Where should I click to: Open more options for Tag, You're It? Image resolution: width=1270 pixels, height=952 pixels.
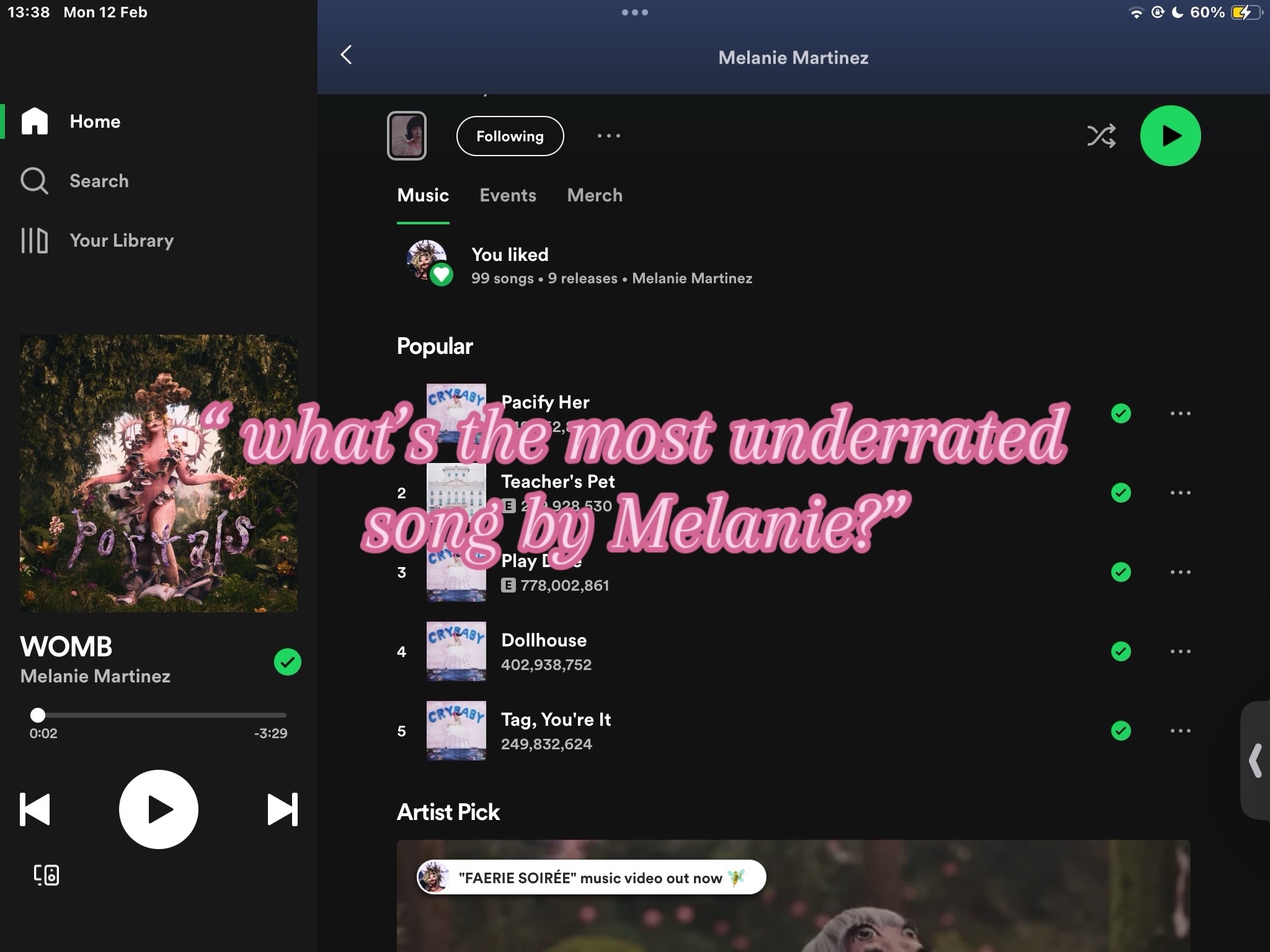coord(1180,731)
